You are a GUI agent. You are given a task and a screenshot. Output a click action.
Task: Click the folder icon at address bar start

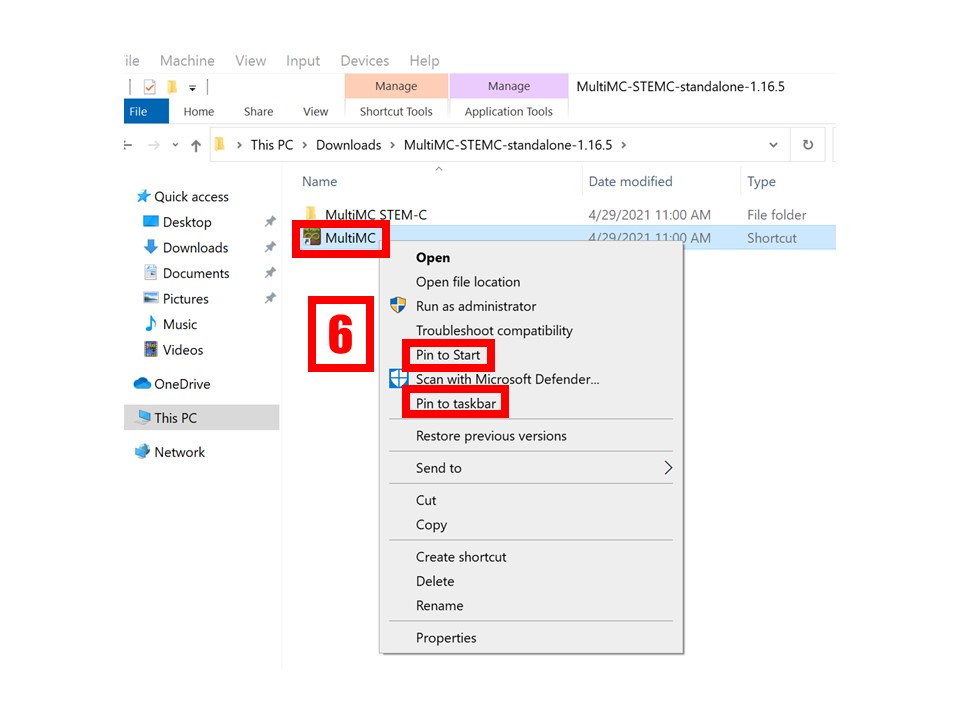point(220,144)
